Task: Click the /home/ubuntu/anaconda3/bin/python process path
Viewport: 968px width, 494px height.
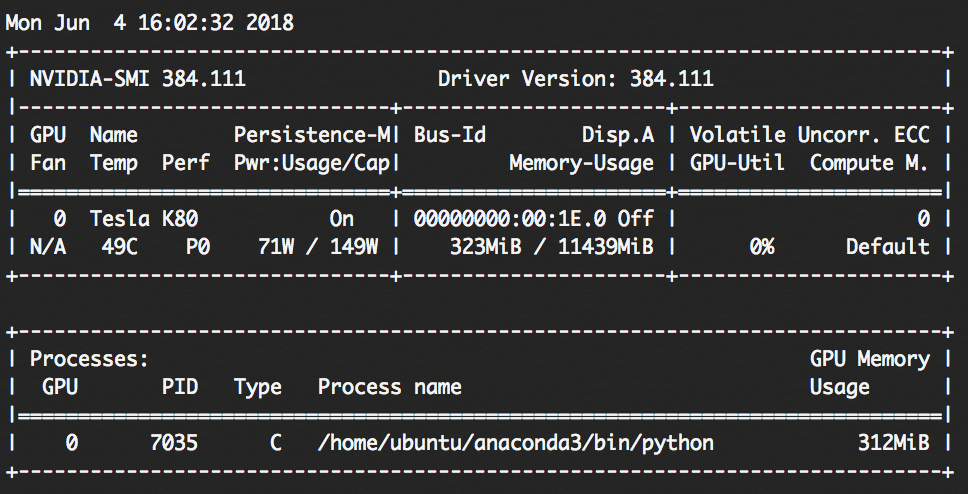Action: pos(515,443)
